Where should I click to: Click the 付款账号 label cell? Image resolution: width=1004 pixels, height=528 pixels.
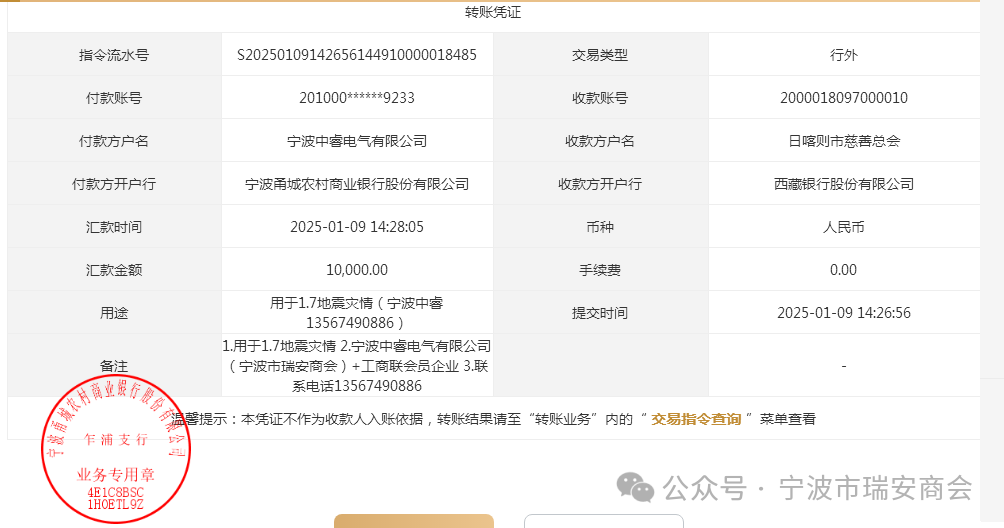coord(114,98)
